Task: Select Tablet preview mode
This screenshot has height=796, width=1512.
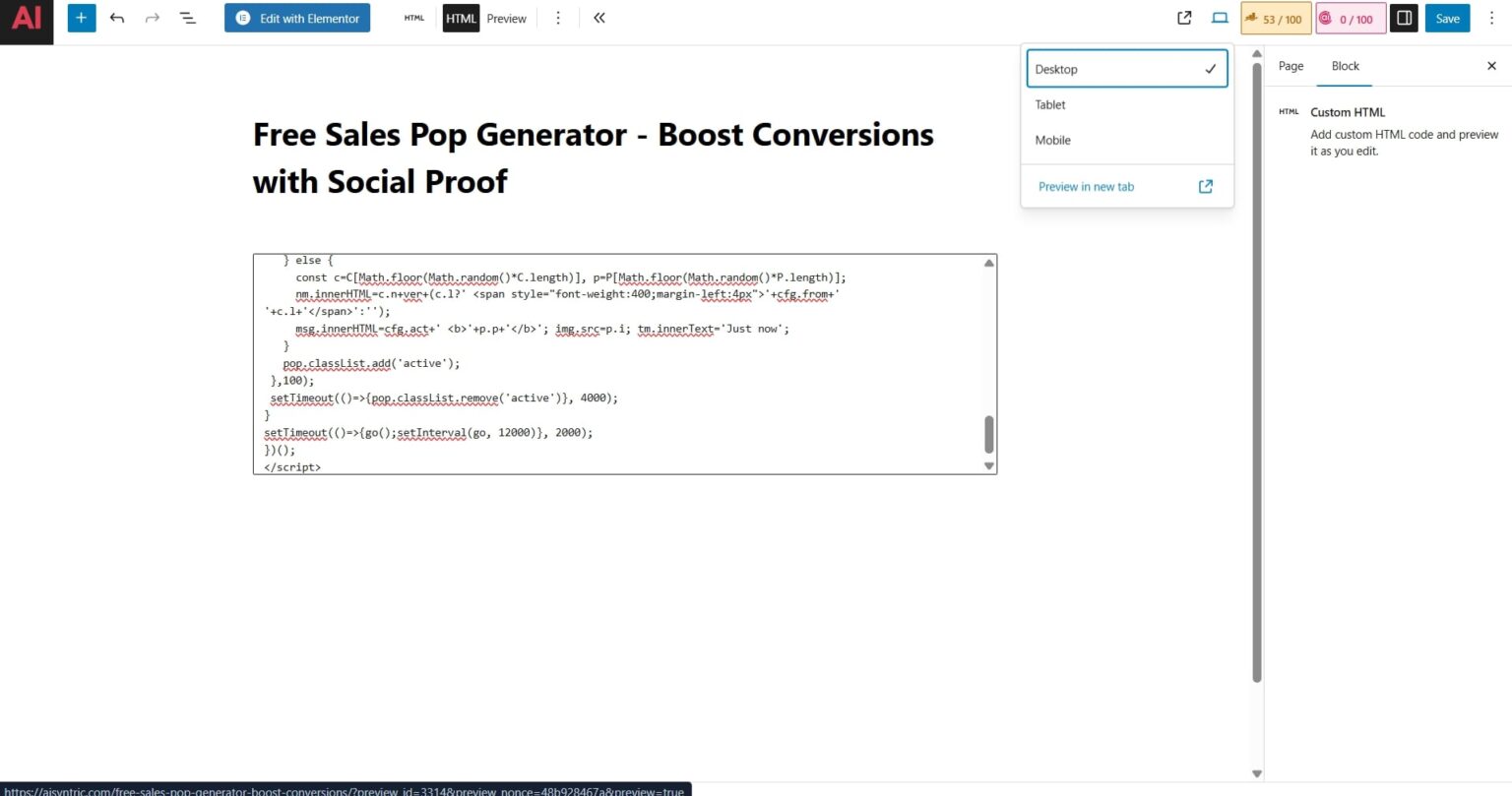Action: point(1049,104)
